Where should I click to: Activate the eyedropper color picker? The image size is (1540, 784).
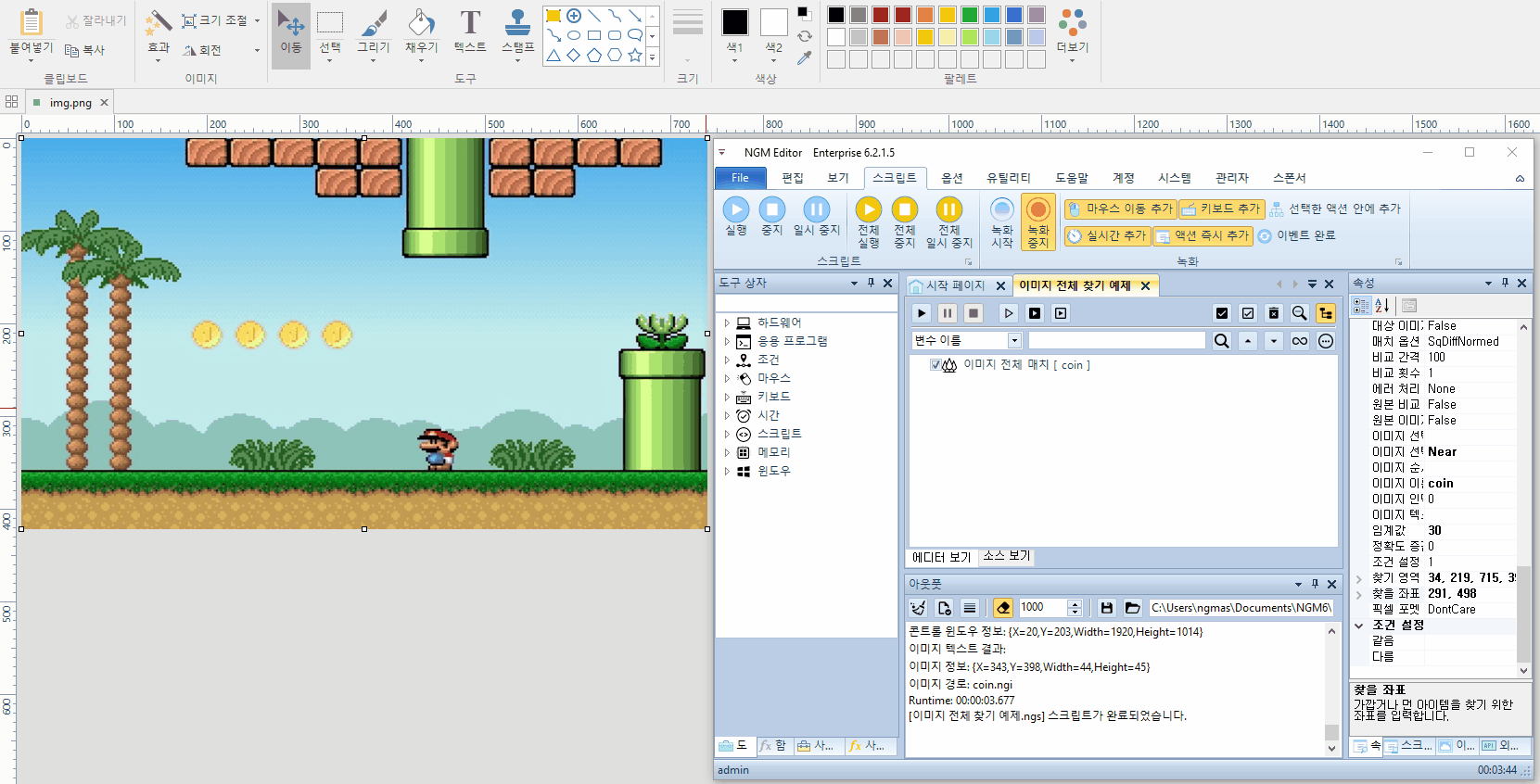point(804,57)
